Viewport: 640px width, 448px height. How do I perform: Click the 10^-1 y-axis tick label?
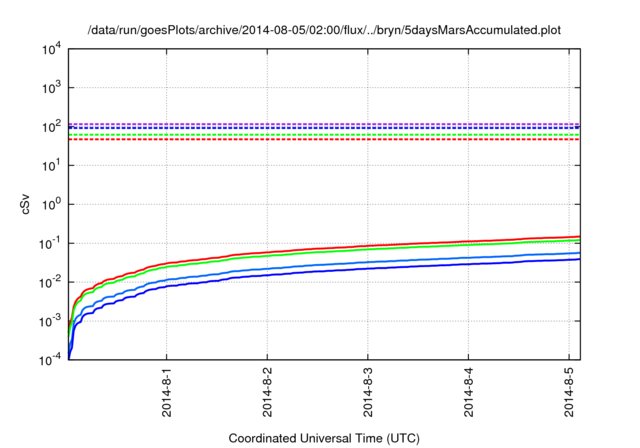51,243
